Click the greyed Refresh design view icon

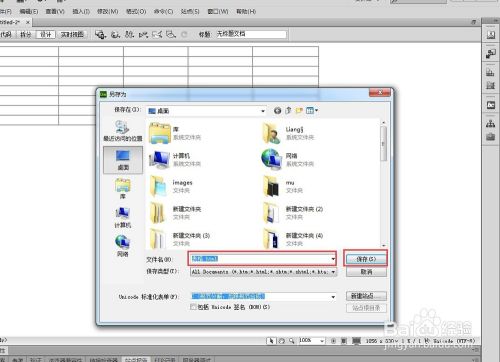click(x=184, y=34)
